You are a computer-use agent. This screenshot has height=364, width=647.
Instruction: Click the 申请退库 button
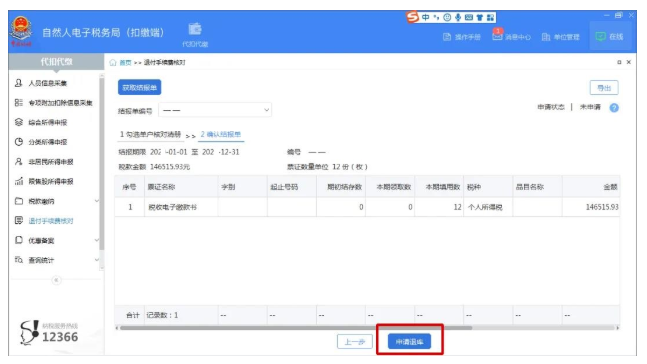[x=409, y=342]
